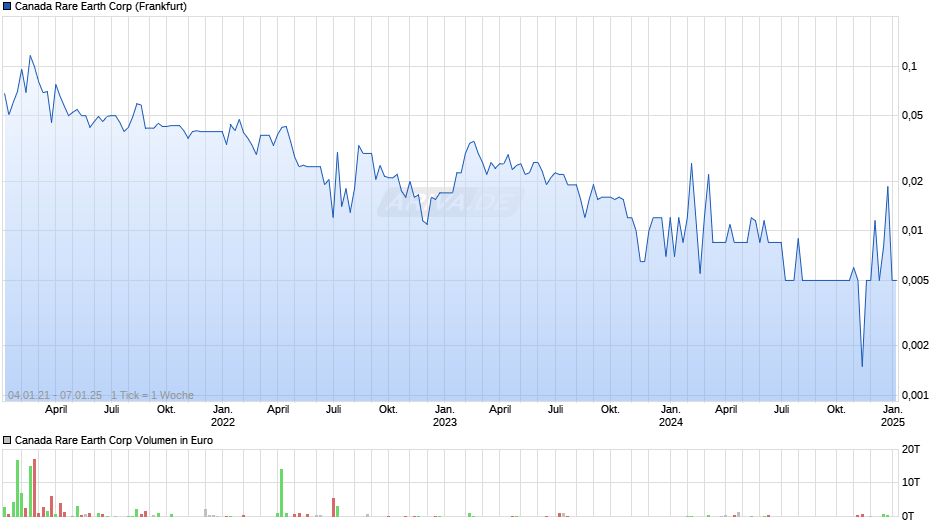Click the price axis label '0,02'
940x526 pixels.
pos(912,181)
